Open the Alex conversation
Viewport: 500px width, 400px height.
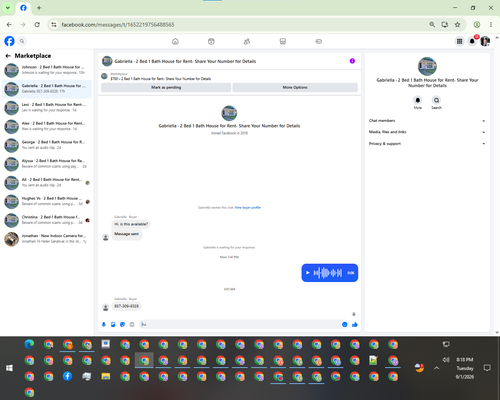tap(47, 126)
